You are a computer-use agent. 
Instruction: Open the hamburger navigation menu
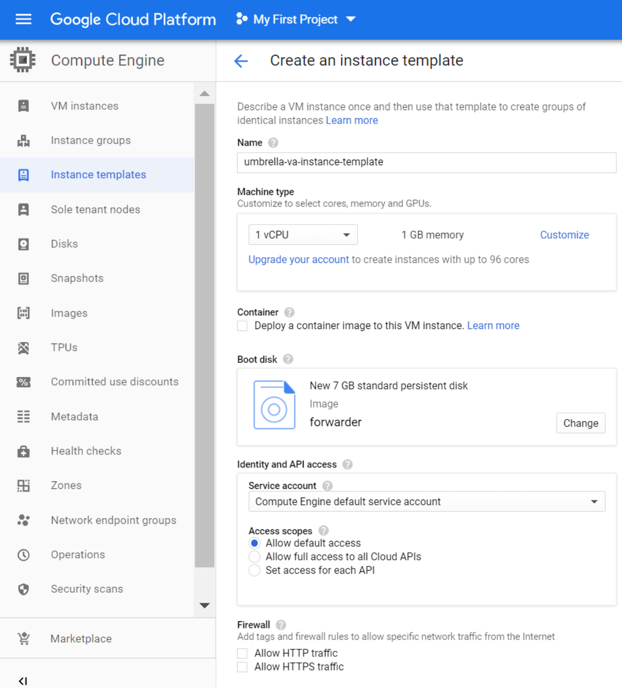point(23,19)
